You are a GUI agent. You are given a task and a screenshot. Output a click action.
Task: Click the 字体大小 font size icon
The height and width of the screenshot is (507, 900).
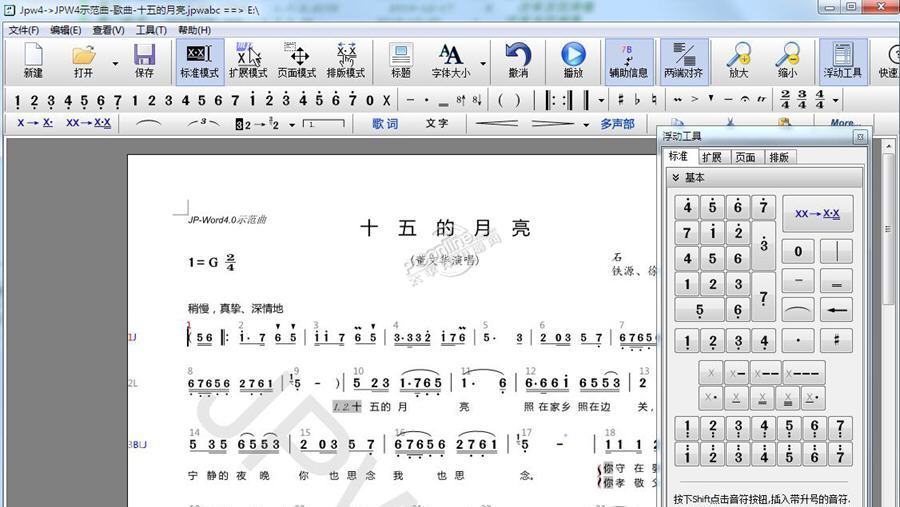click(x=451, y=61)
